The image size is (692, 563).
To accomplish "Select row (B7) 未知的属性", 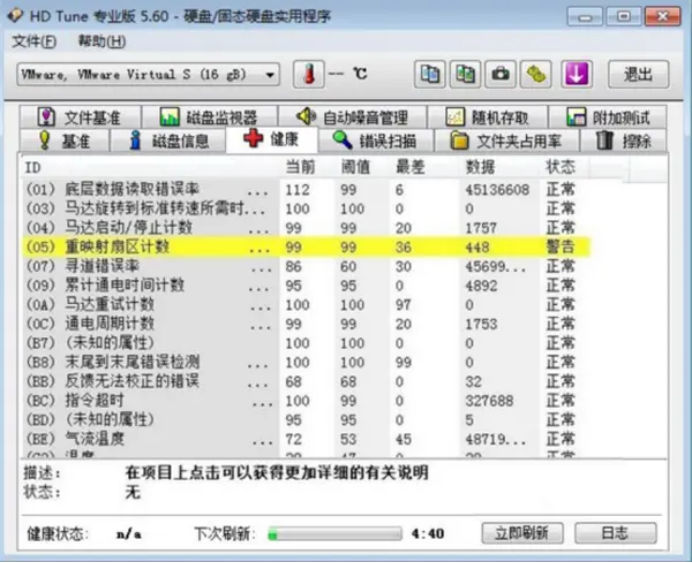I will 305,343.
